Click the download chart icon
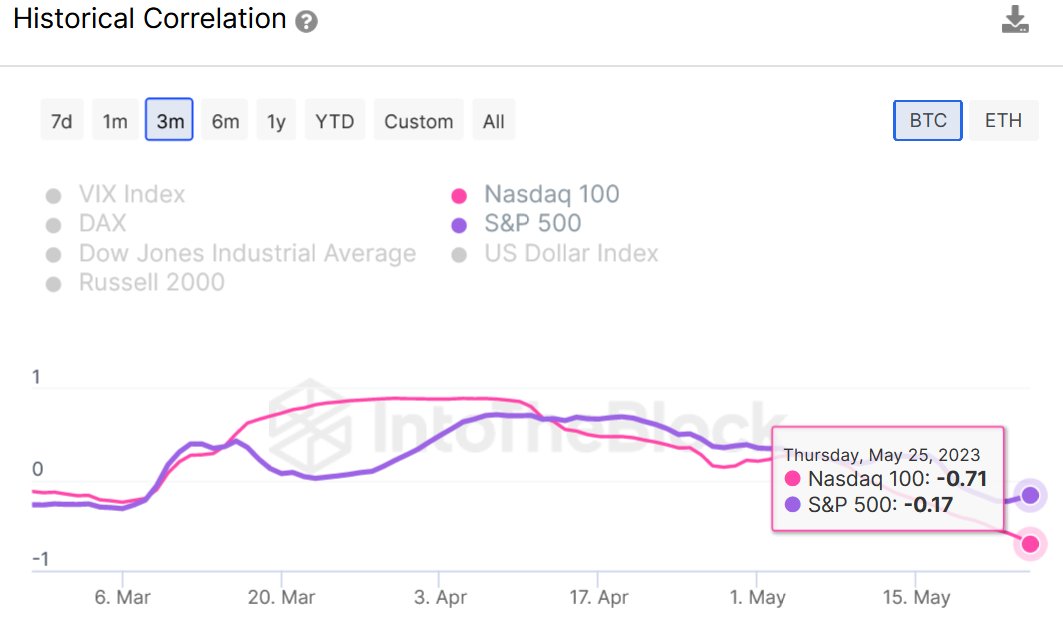 (1015, 20)
